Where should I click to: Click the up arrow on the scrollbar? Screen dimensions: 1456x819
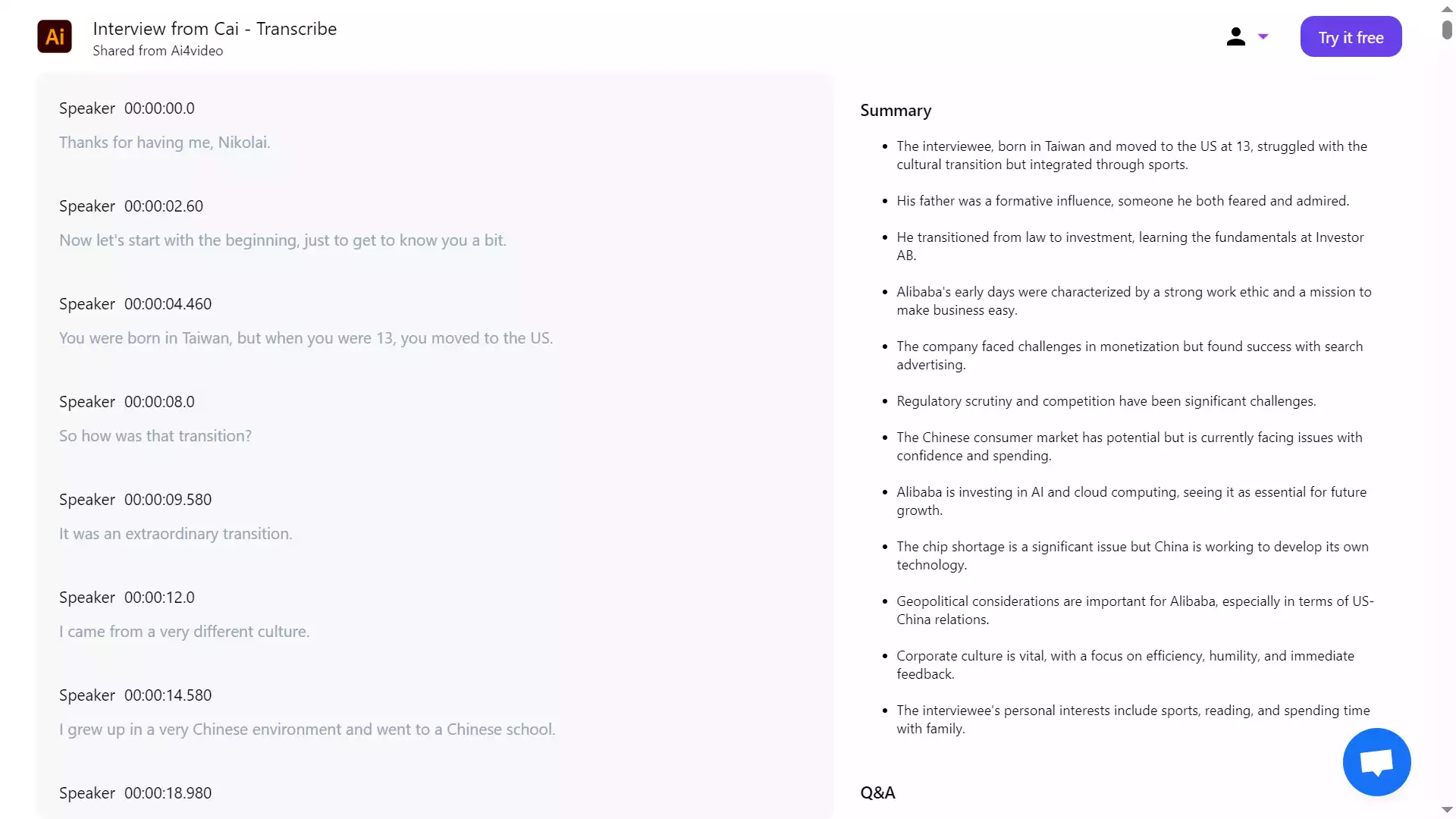pyautogui.click(x=1447, y=8)
